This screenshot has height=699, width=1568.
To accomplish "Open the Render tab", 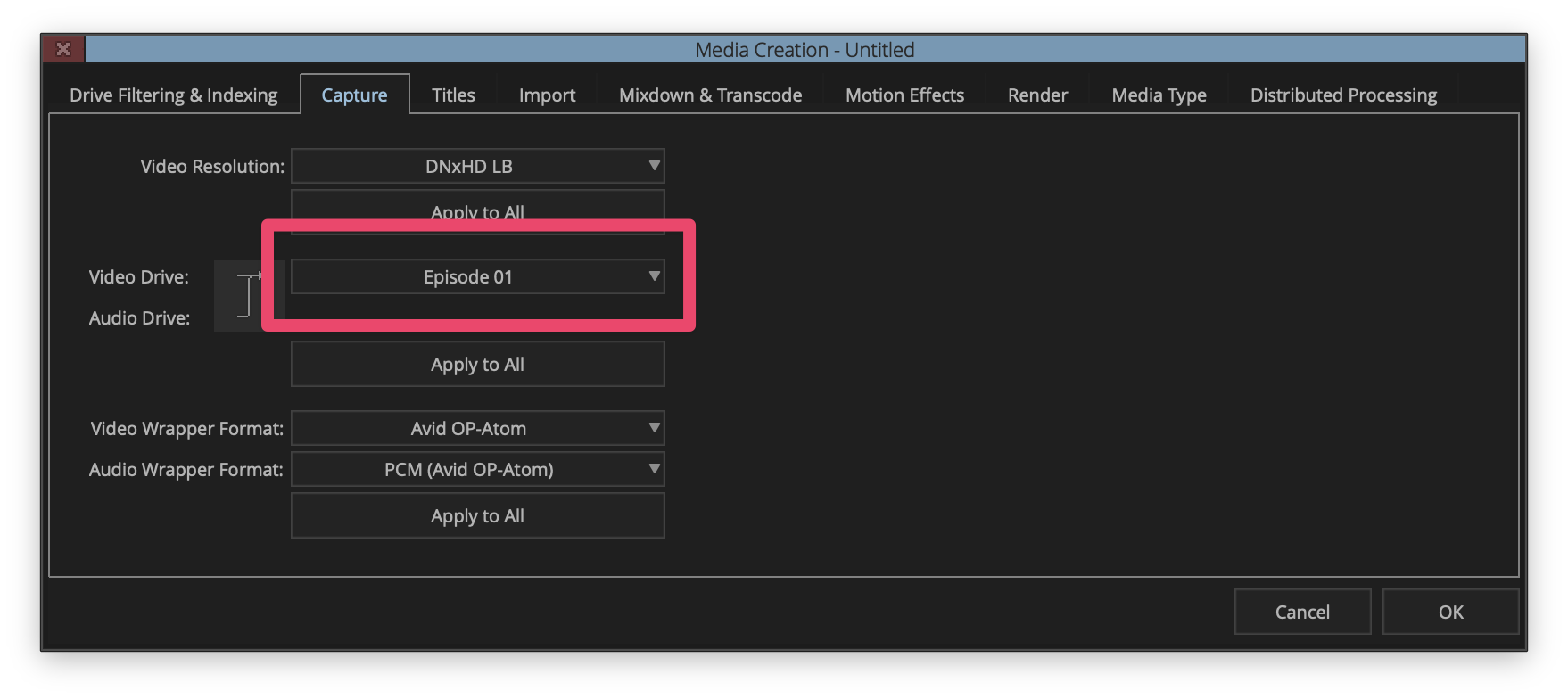I will click(1037, 95).
